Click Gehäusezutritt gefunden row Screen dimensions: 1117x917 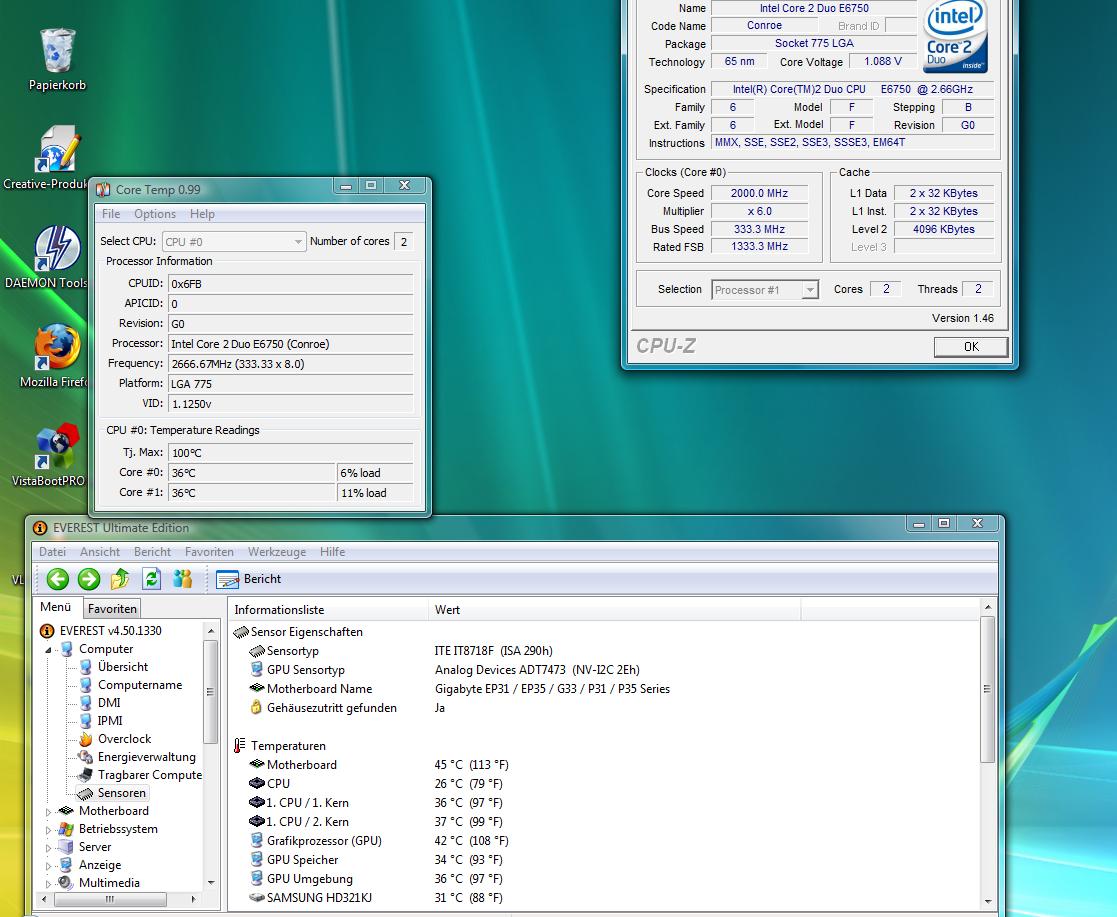[x=606, y=708]
